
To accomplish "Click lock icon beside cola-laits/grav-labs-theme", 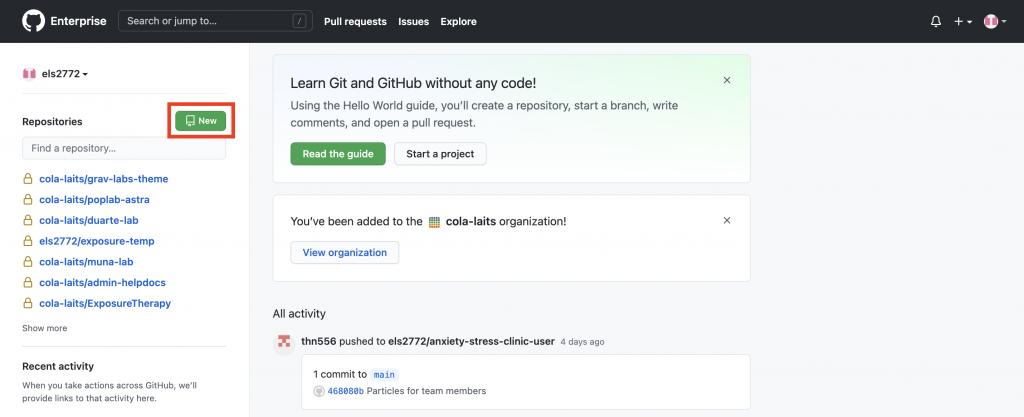I will (28, 178).
